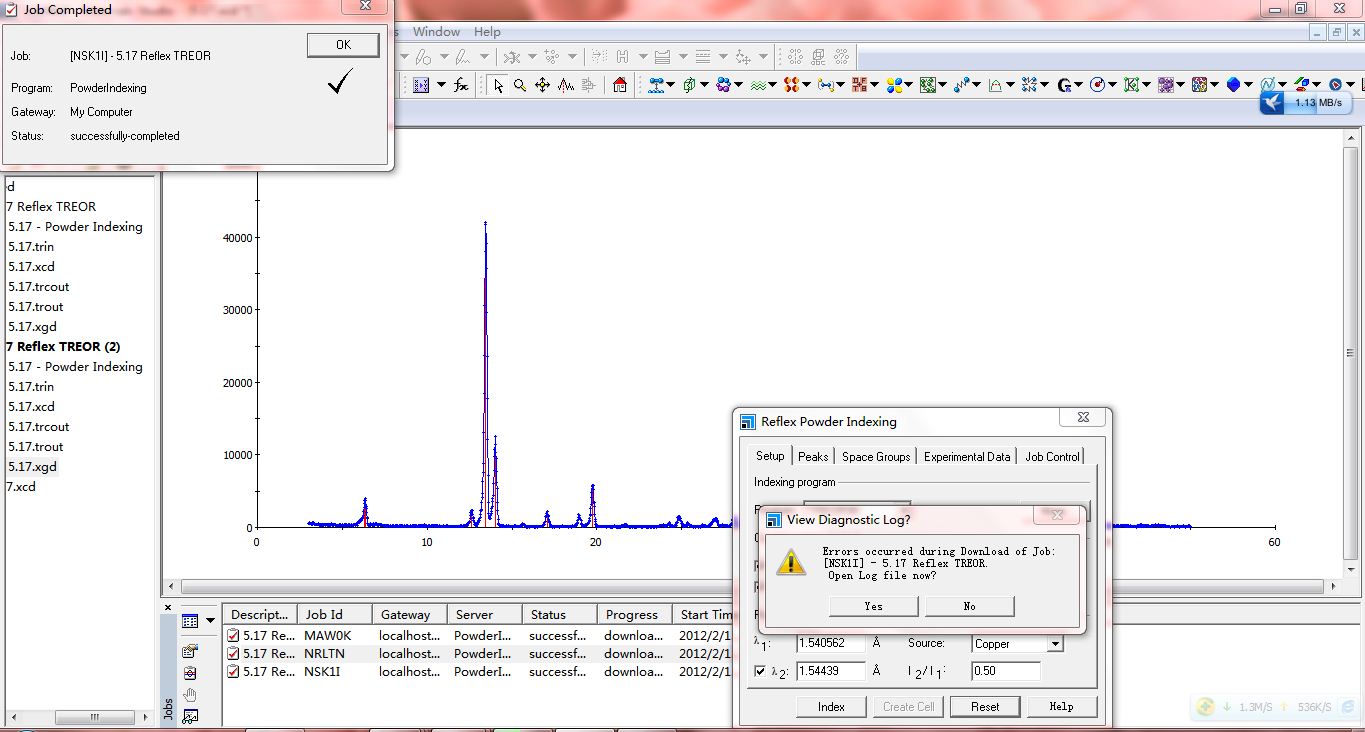Select 5.17.trcout under Reflex TREOR (2)
The width and height of the screenshot is (1365, 732).
[39, 427]
